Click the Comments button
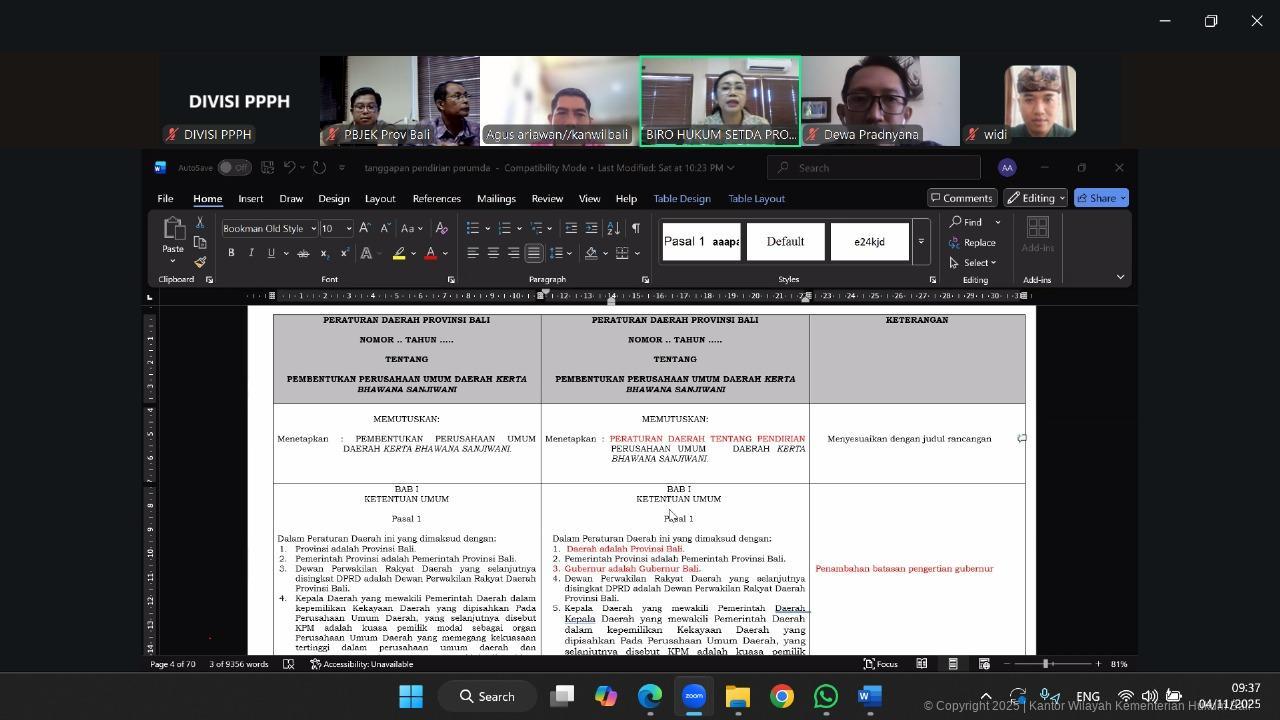The width and height of the screenshot is (1280, 720). (x=961, y=198)
